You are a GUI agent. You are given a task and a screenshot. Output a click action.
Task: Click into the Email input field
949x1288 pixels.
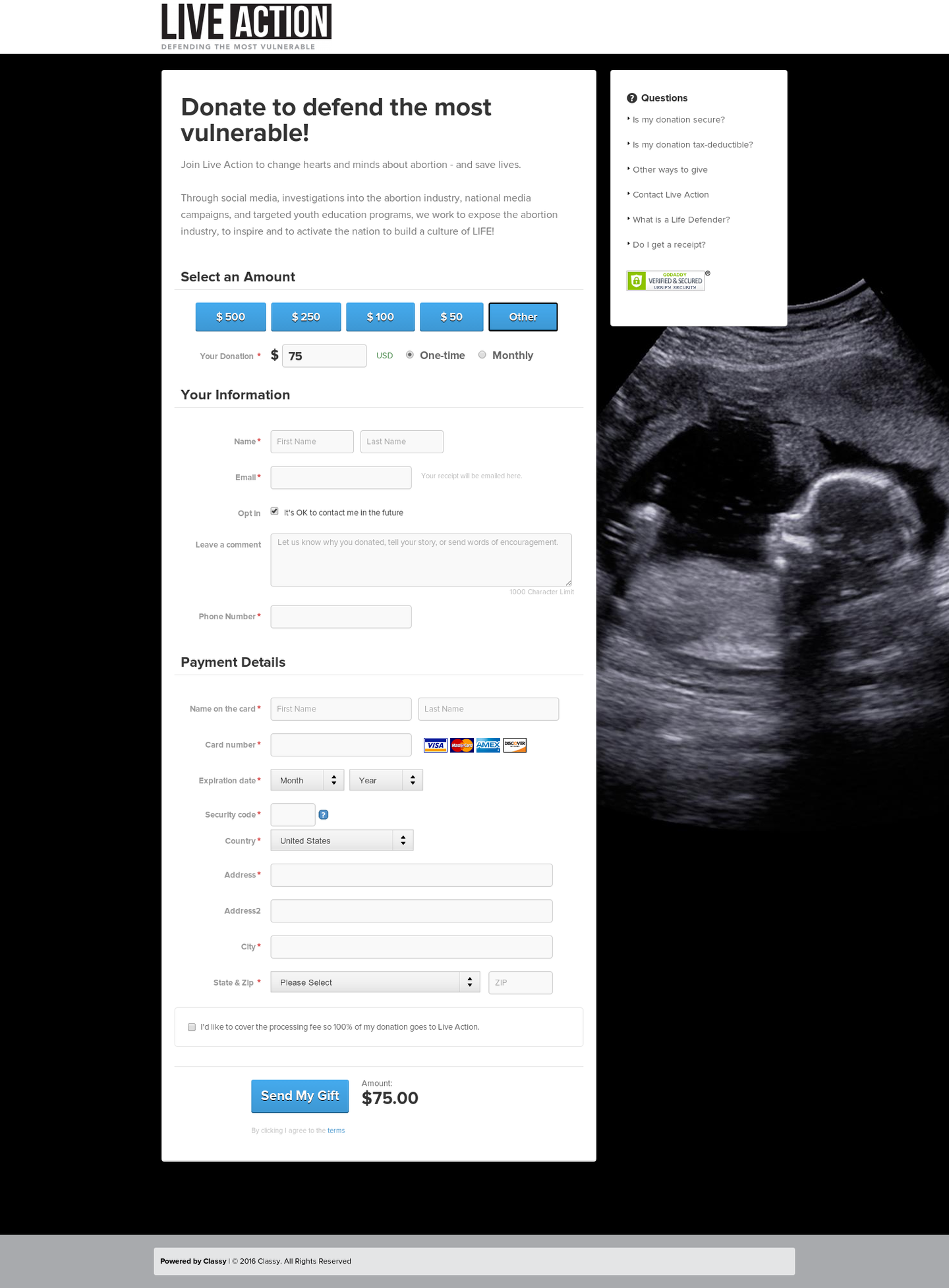coord(341,478)
